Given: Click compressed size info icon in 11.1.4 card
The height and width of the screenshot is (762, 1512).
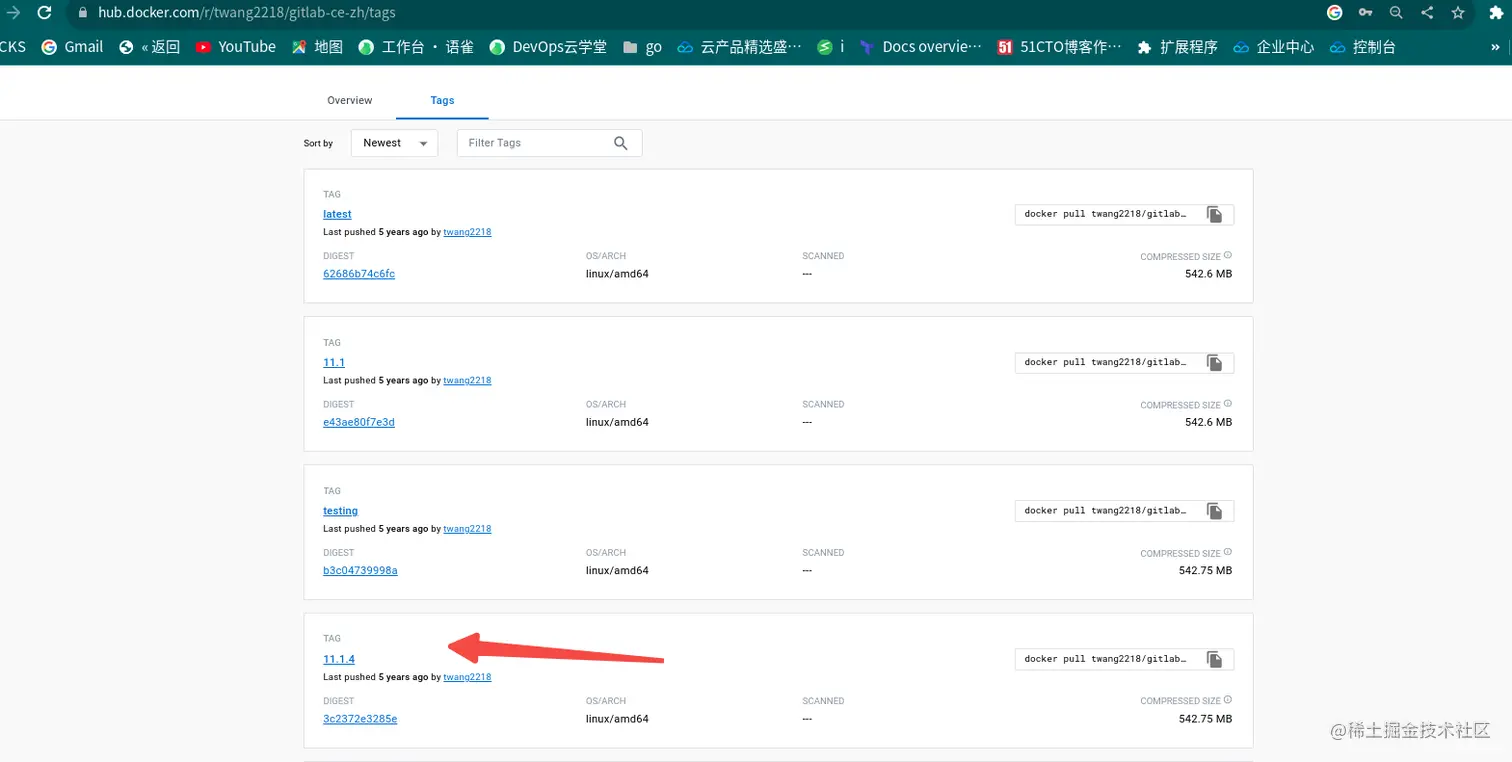Looking at the screenshot, I should [x=1228, y=700].
